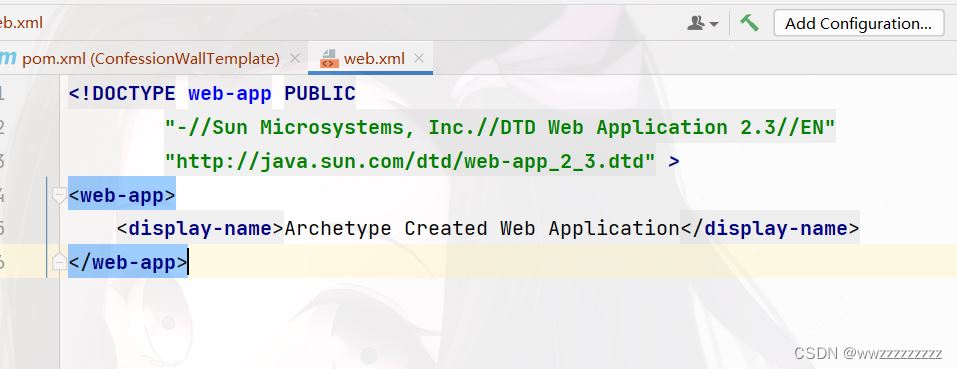Click the Sun Microsystems DTD string
Screen dimensions: 957x369
pos(500,127)
